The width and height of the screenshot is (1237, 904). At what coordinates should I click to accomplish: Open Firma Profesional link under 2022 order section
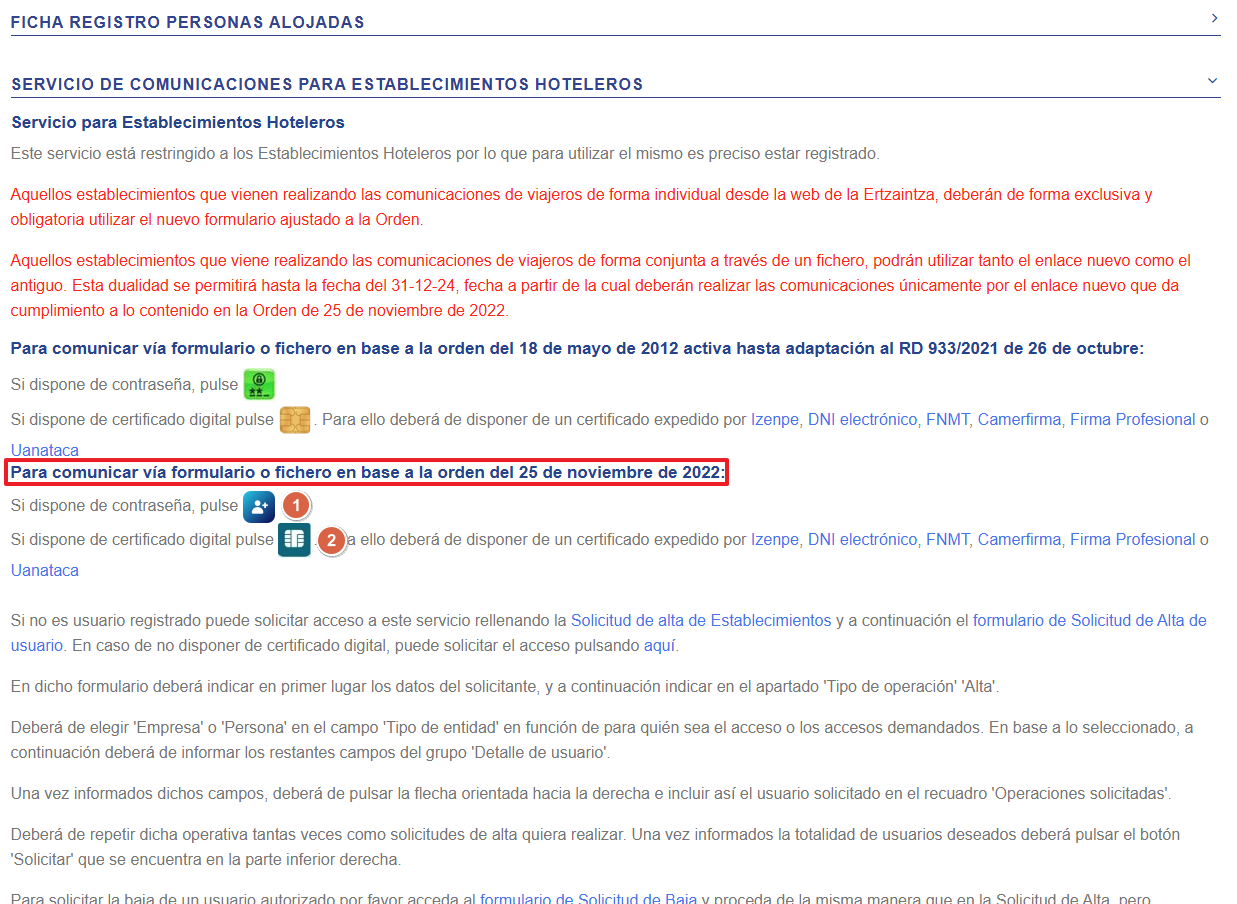tap(1132, 540)
